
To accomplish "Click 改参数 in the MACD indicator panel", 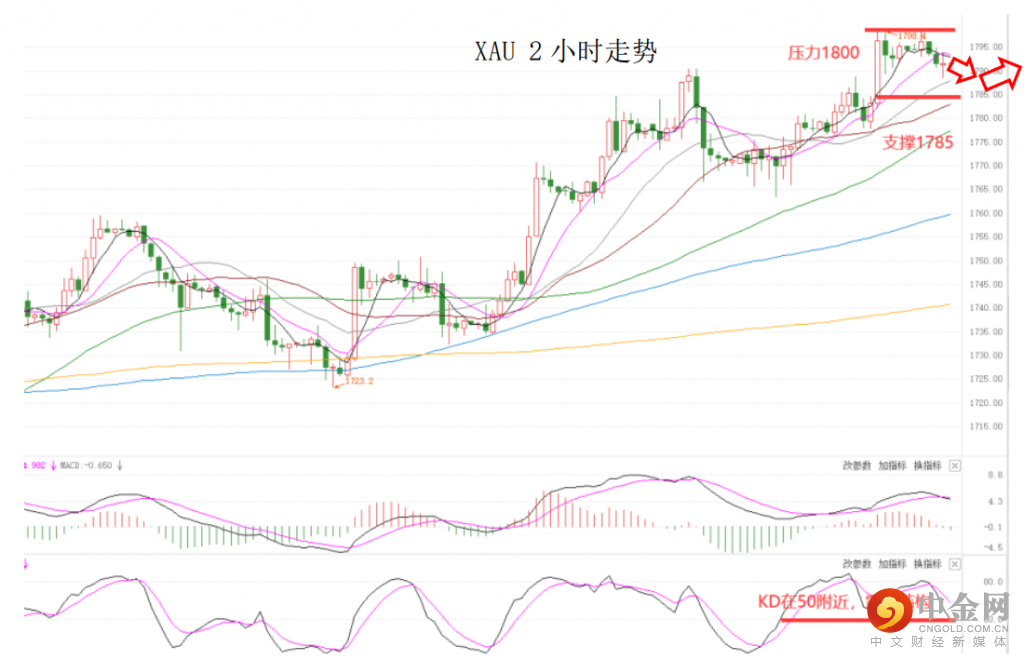I will (x=856, y=465).
